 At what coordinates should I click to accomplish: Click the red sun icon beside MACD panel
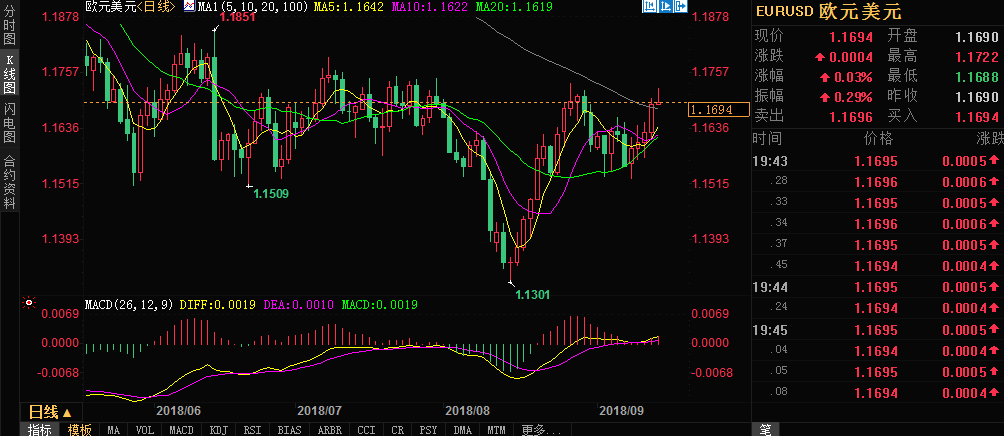[x=27, y=302]
